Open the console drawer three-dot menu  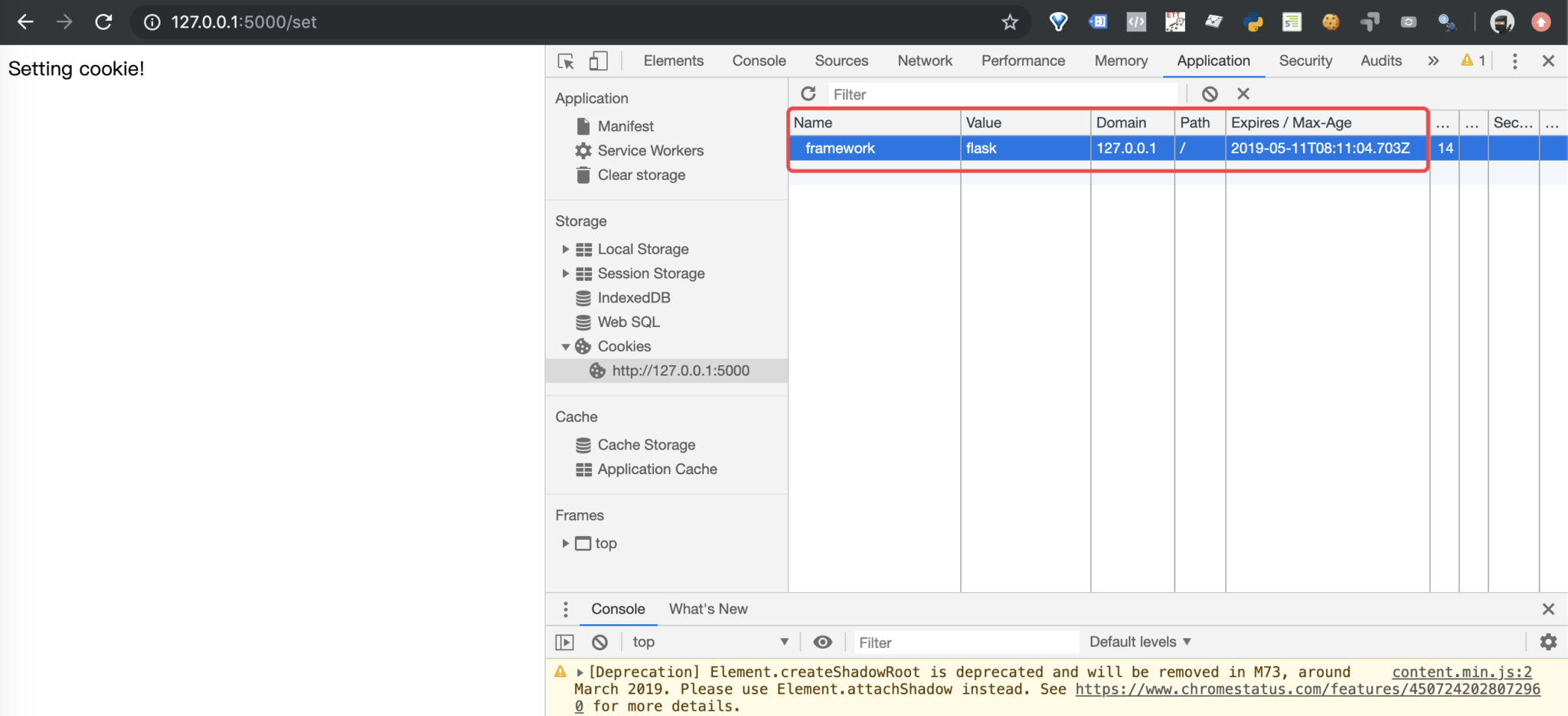point(566,610)
